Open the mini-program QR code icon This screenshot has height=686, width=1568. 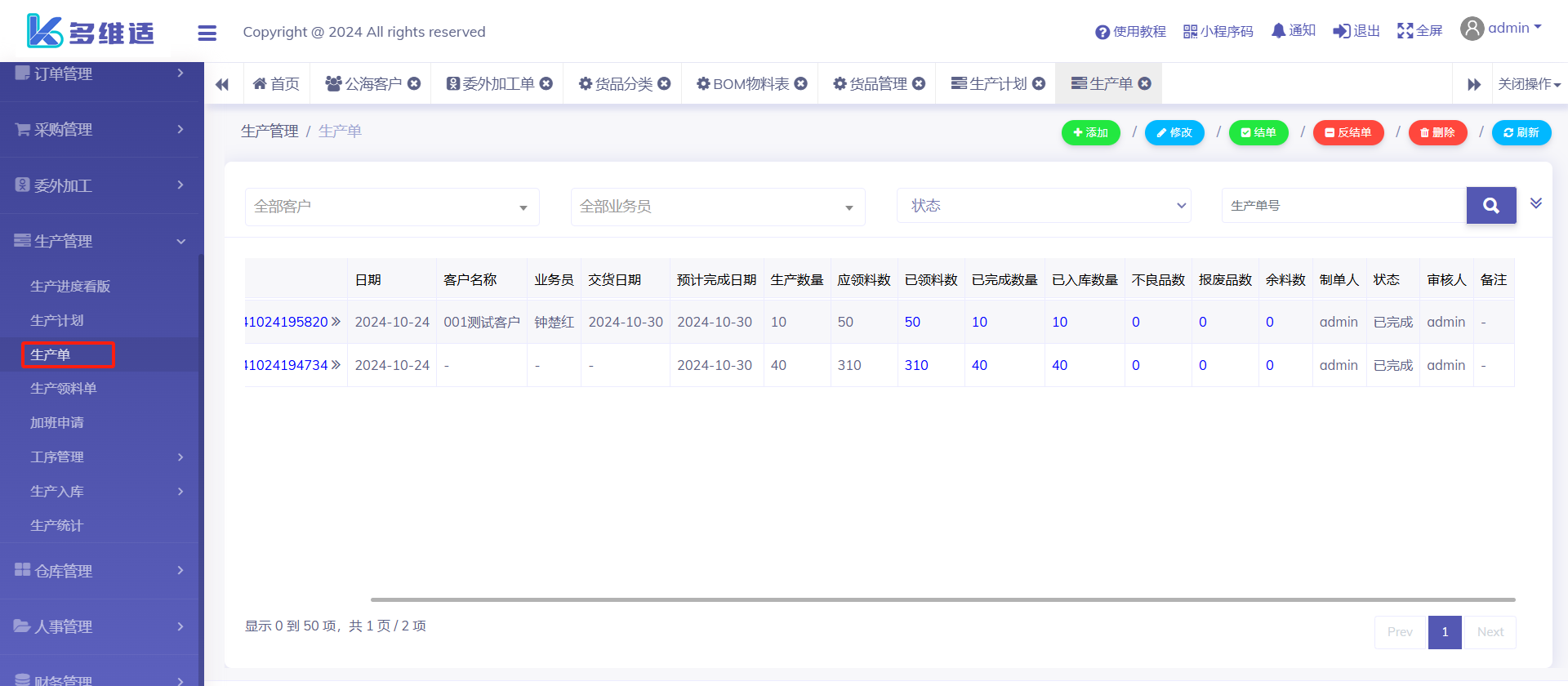pos(1190,32)
